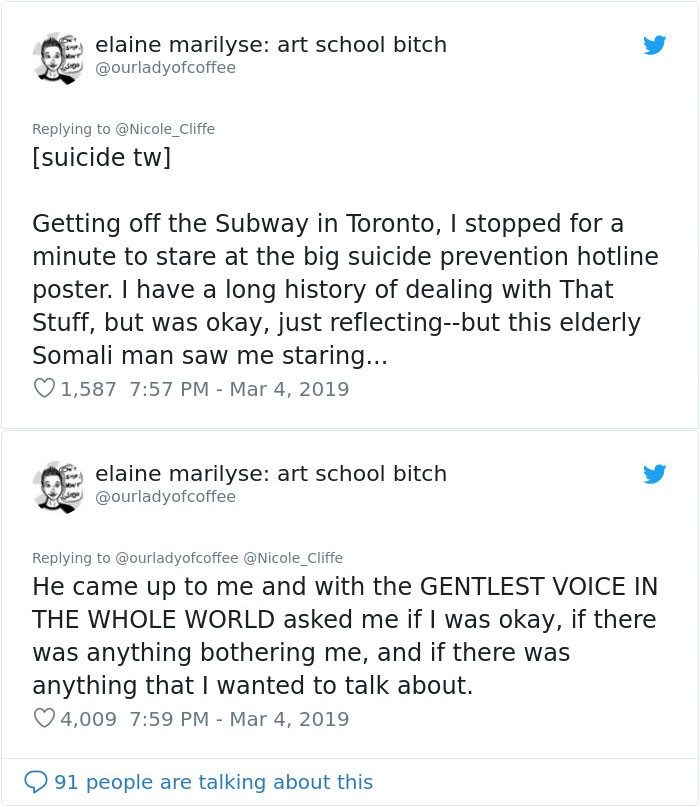View the 4,009 likes count
Viewport: 700px width, 807px height.
point(89,718)
